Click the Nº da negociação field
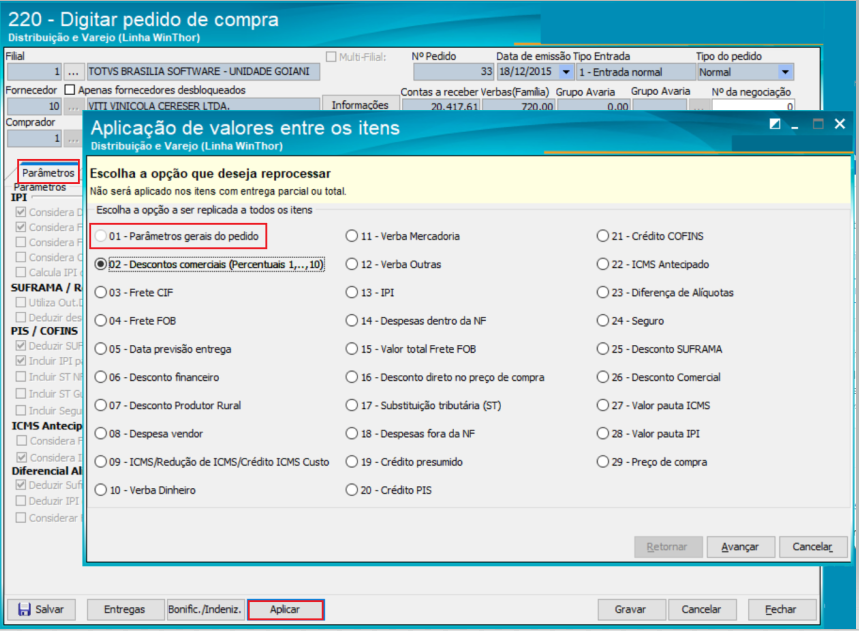 coord(753,106)
